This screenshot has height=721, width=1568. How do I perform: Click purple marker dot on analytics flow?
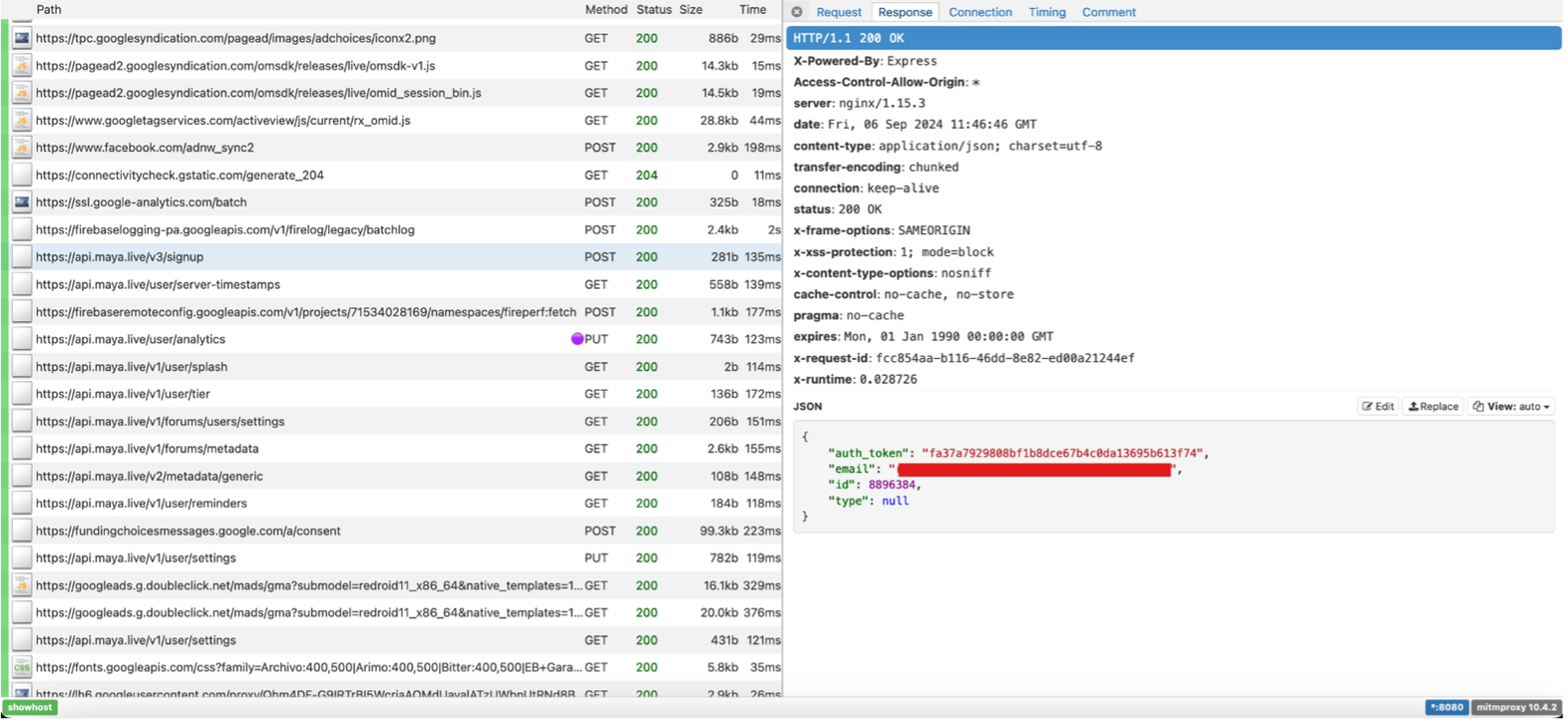pos(577,339)
